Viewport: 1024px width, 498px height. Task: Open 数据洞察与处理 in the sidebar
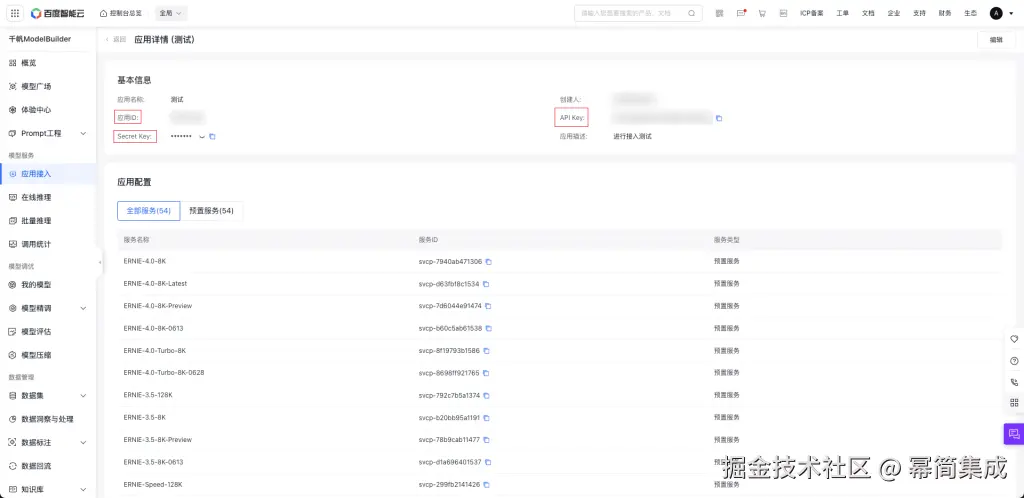click(47, 420)
